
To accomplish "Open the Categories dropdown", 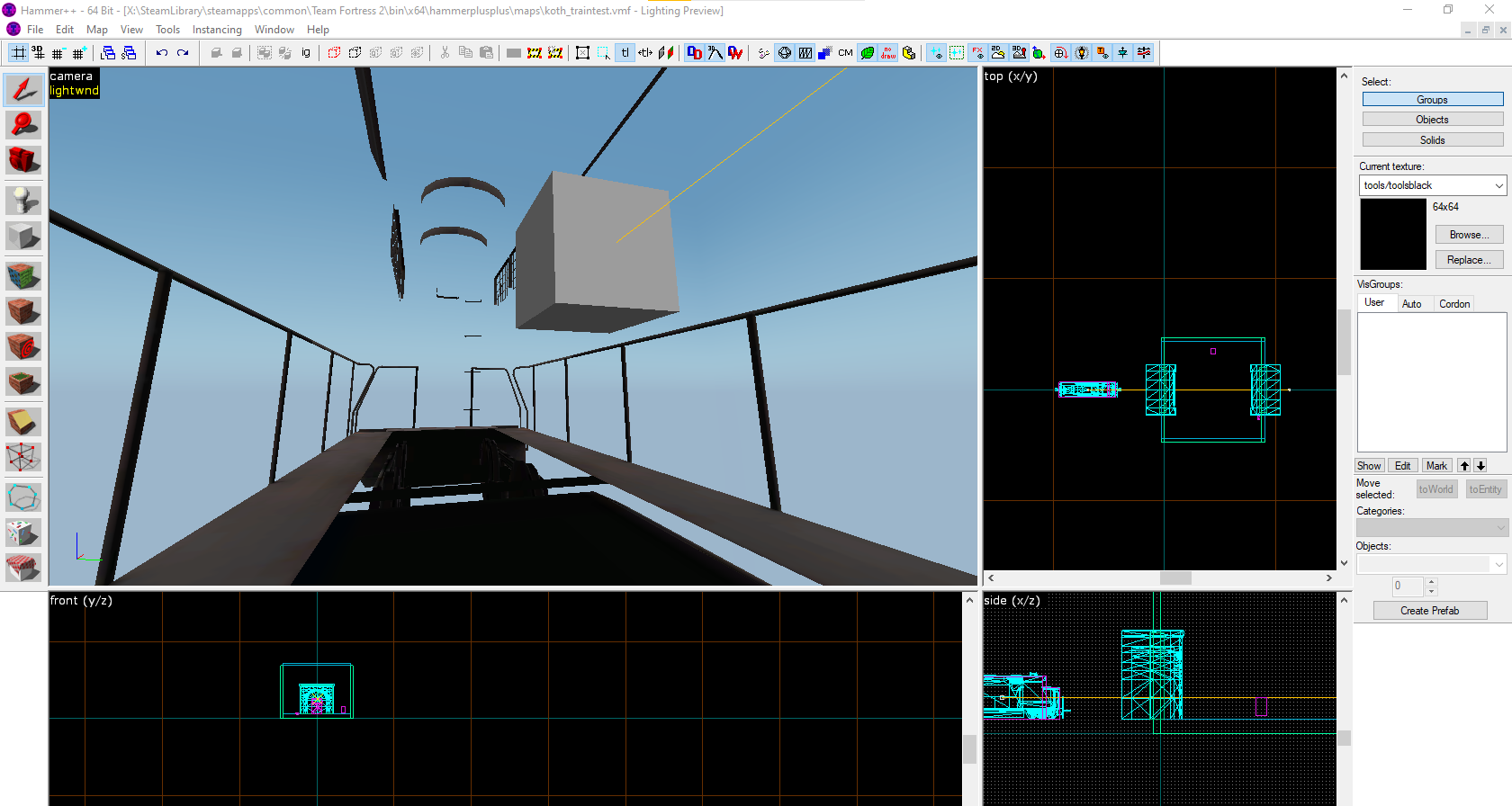I will pyautogui.click(x=1433, y=527).
